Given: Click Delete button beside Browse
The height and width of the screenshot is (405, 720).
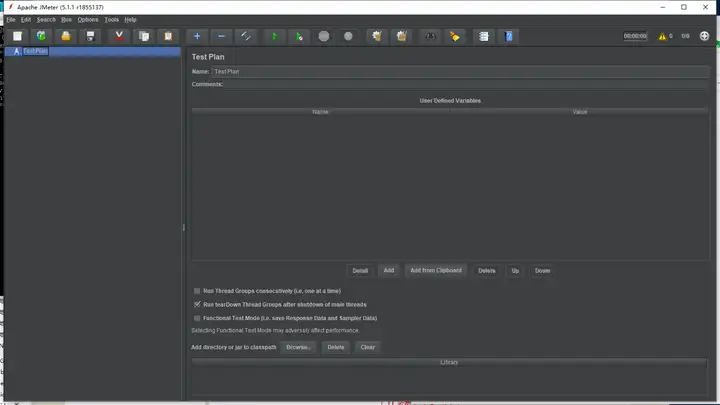Looking at the screenshot, I should (336, 347).
